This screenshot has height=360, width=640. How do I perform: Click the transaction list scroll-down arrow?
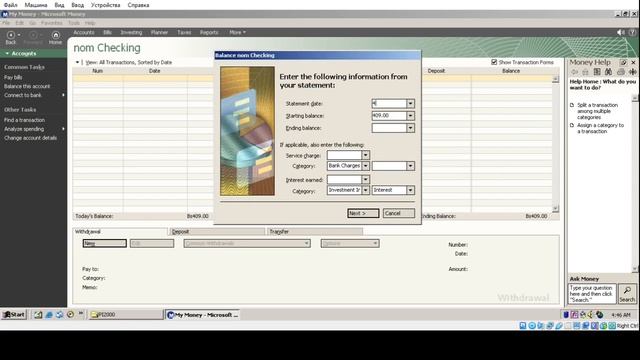coord(555,209)
